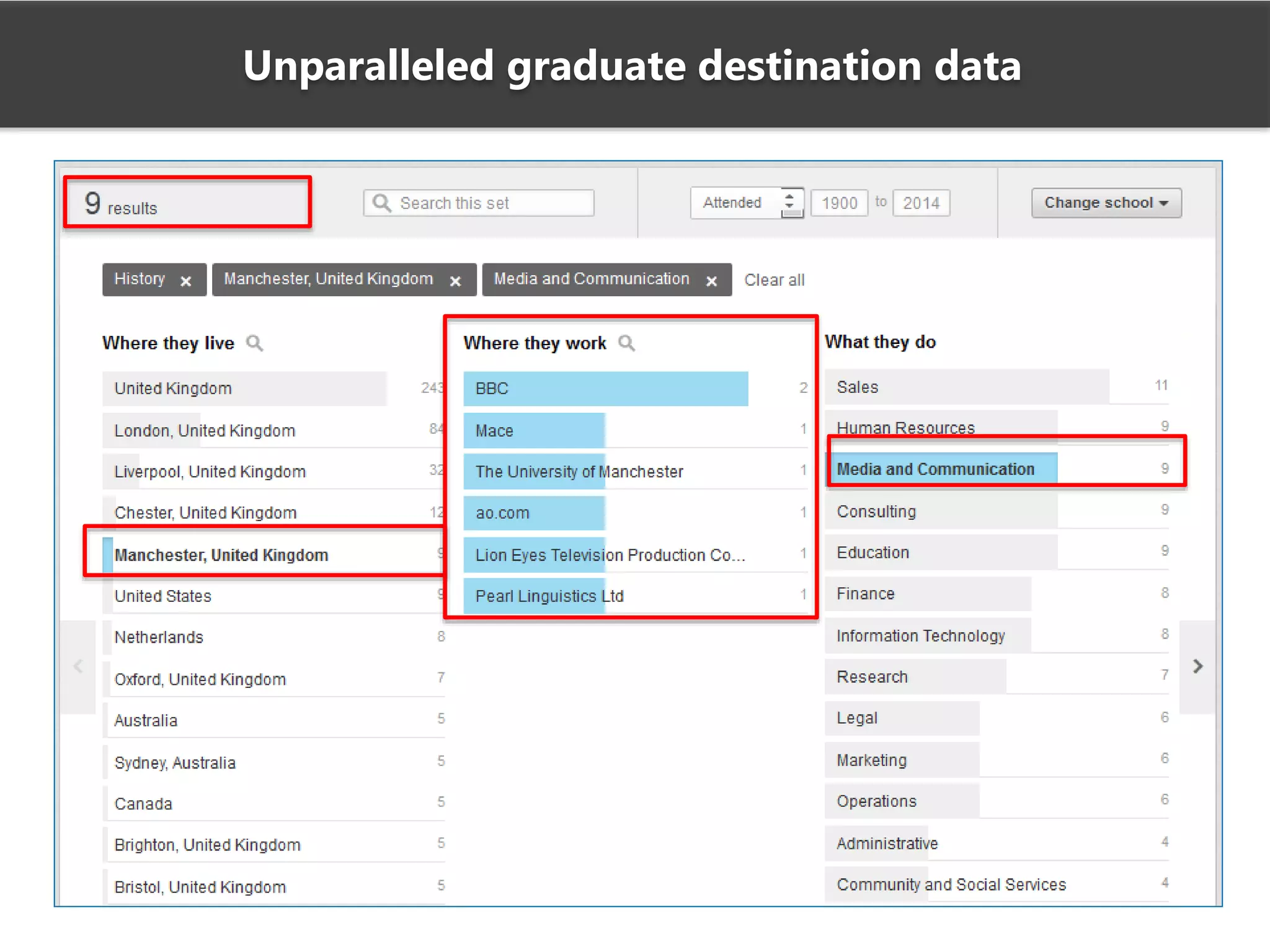Go to next panel with right chevron
This screenshot has height=952, width=1270.
[x=1197, y=666]
